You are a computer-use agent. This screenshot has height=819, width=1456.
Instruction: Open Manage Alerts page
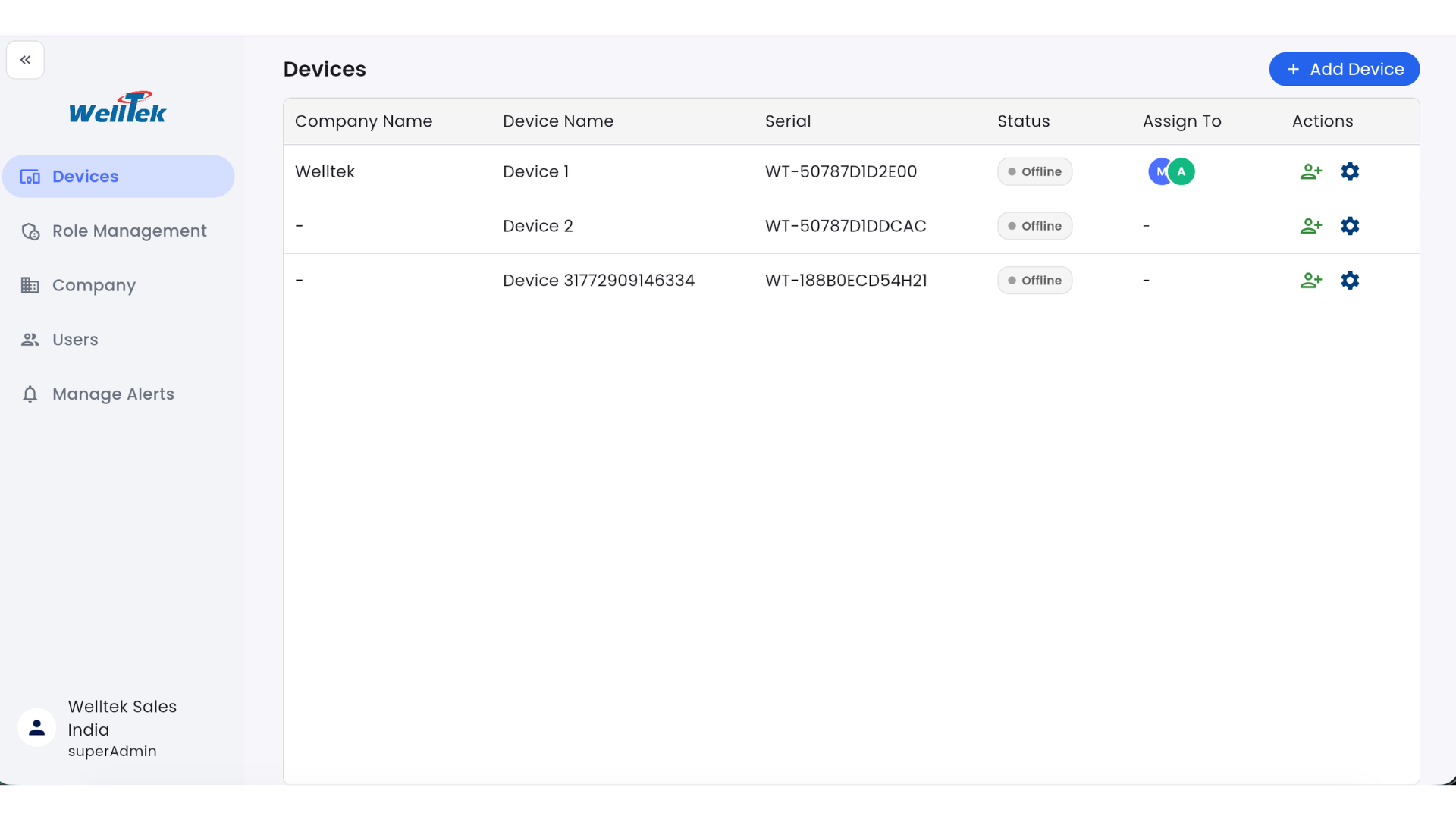pos(113,394)
